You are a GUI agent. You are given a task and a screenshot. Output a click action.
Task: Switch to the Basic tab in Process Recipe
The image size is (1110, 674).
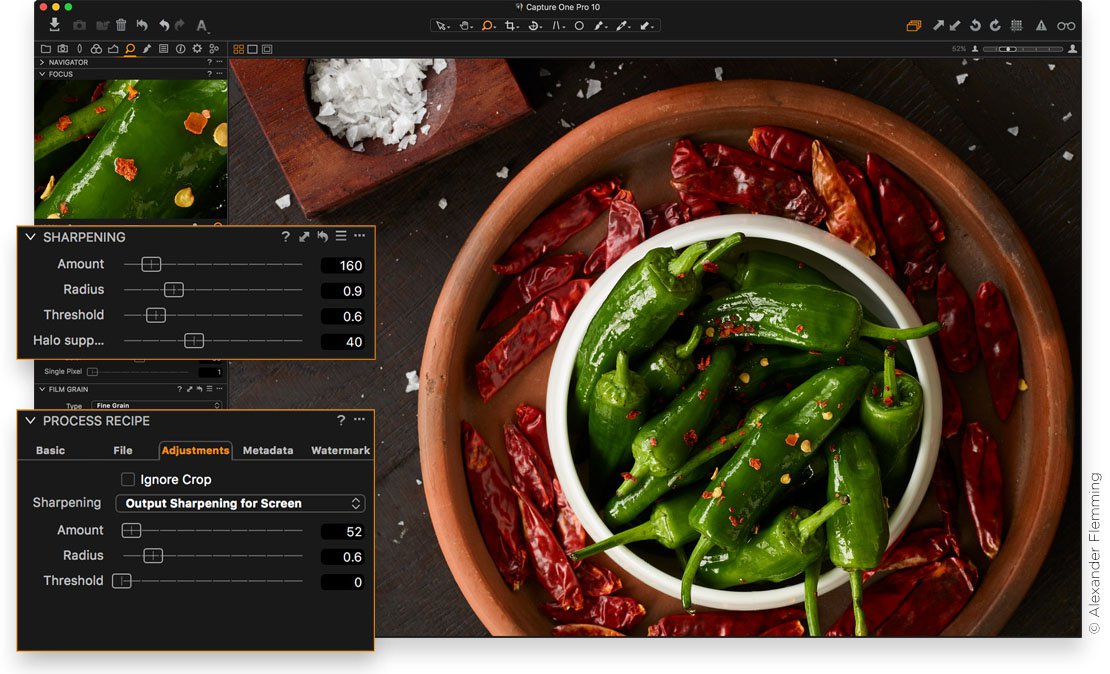coord(49,450)
